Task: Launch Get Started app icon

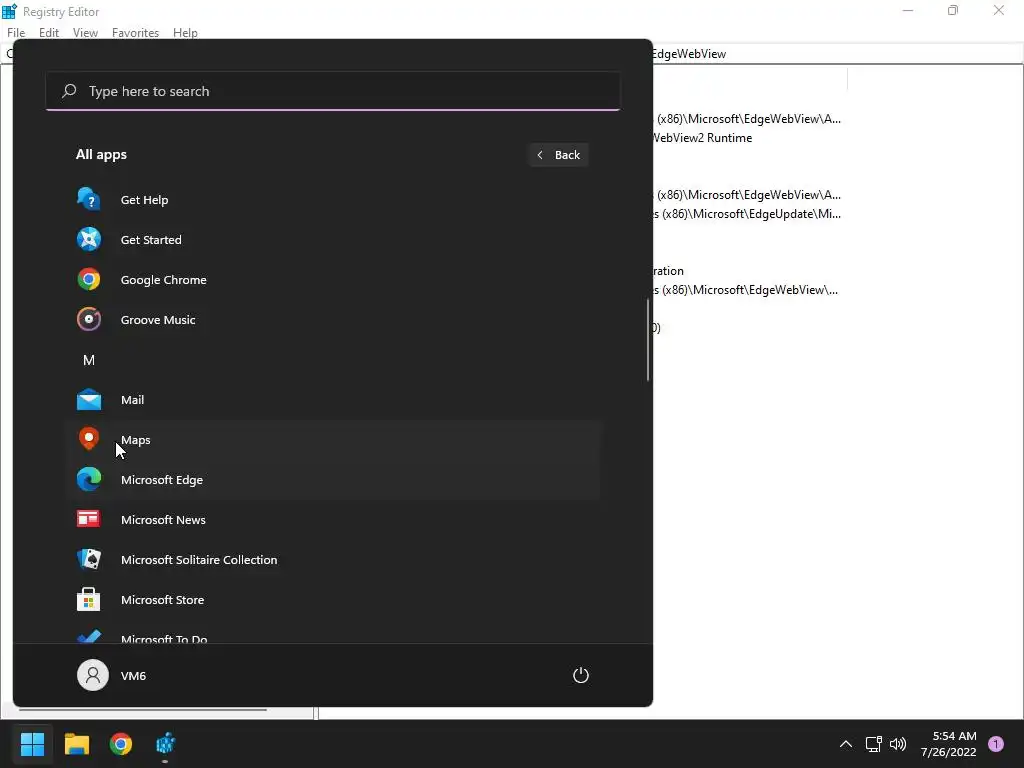Action: tap(89, 240)
